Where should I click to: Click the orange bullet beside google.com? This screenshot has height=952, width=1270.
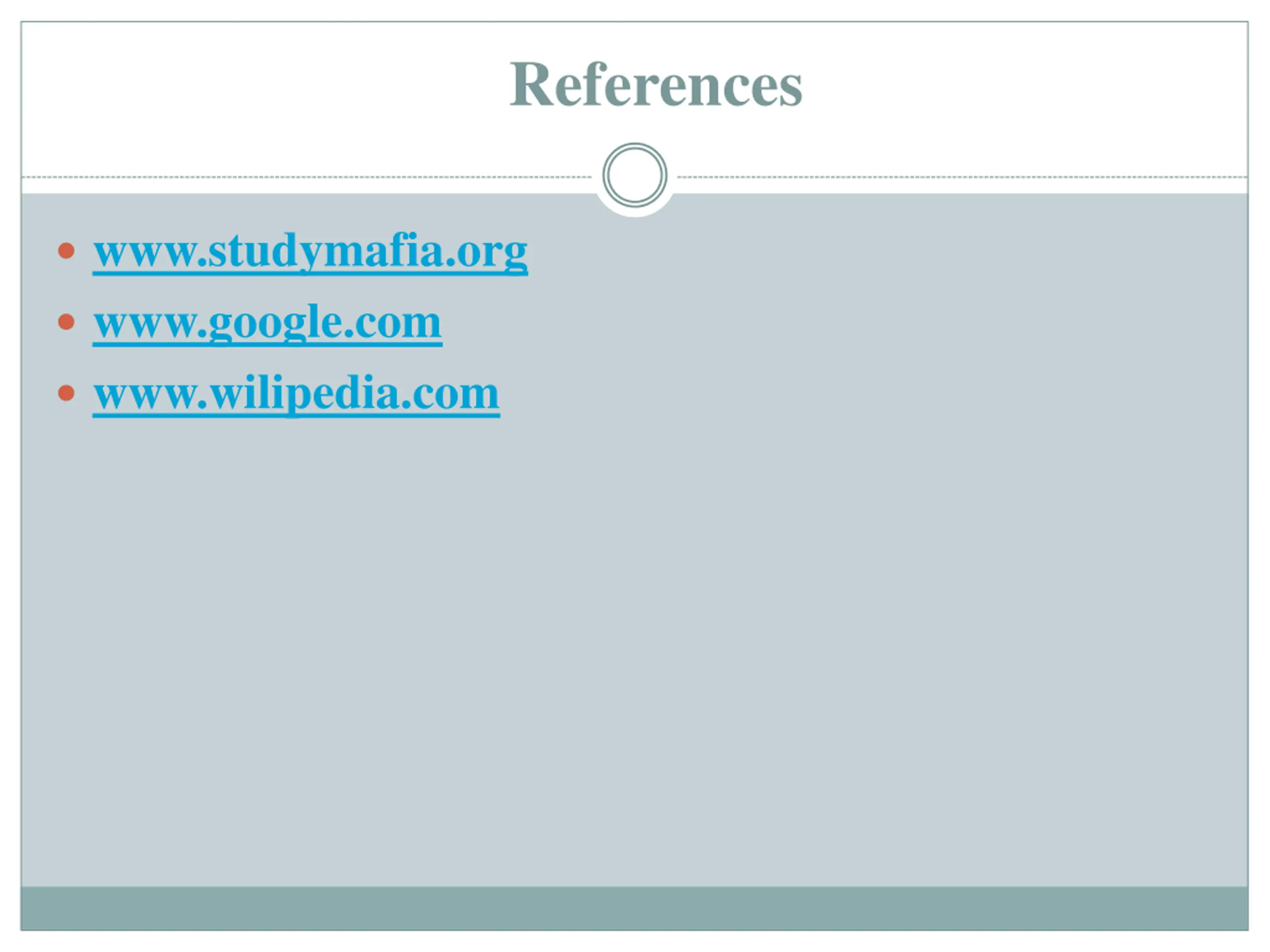point(66,321)
